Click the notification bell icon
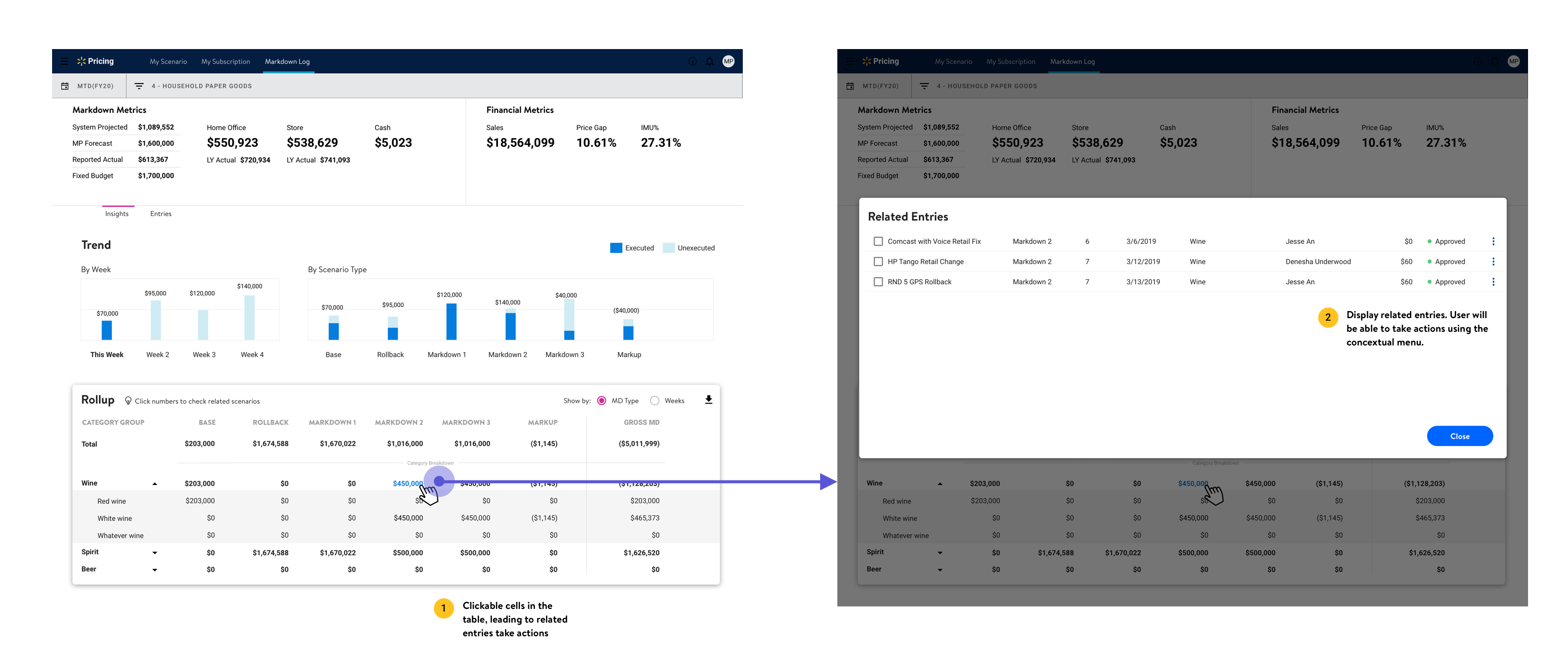Screen dimensions: 1568x656 pyautogui.click(x=710, y=62)
